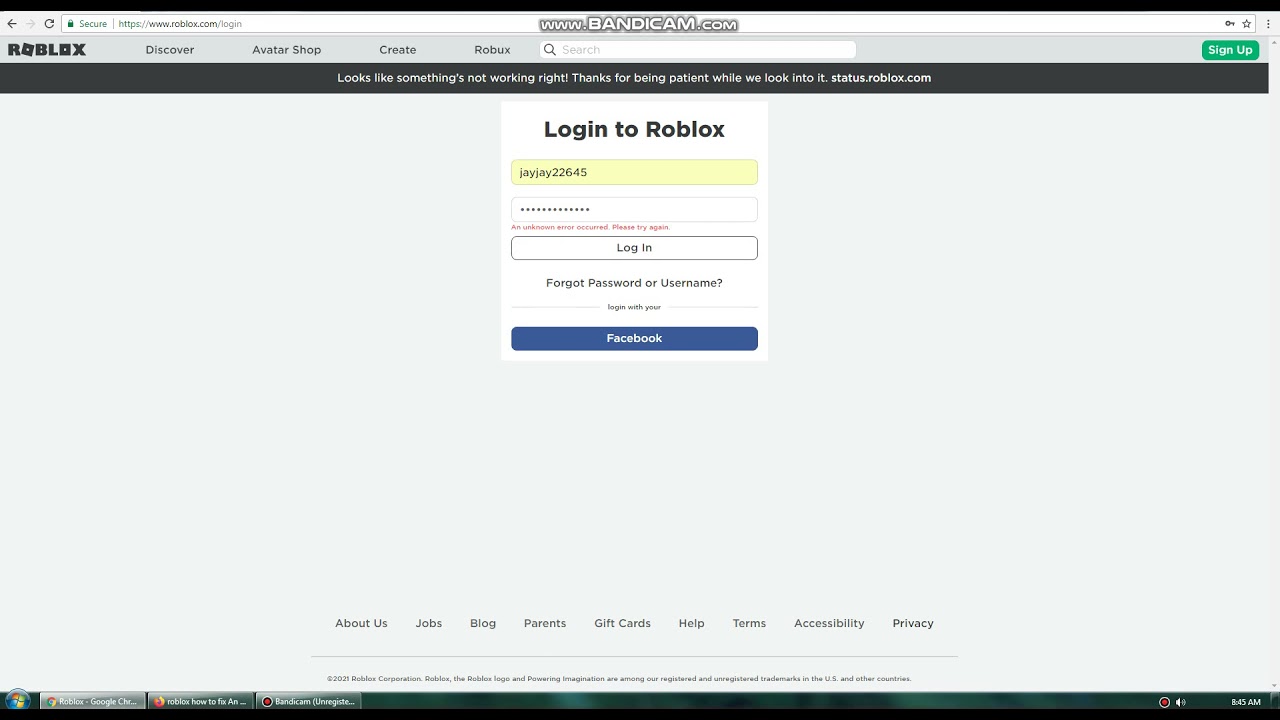Click the address bar URL
Screen dimensions: 1280x720
(180, 23)
